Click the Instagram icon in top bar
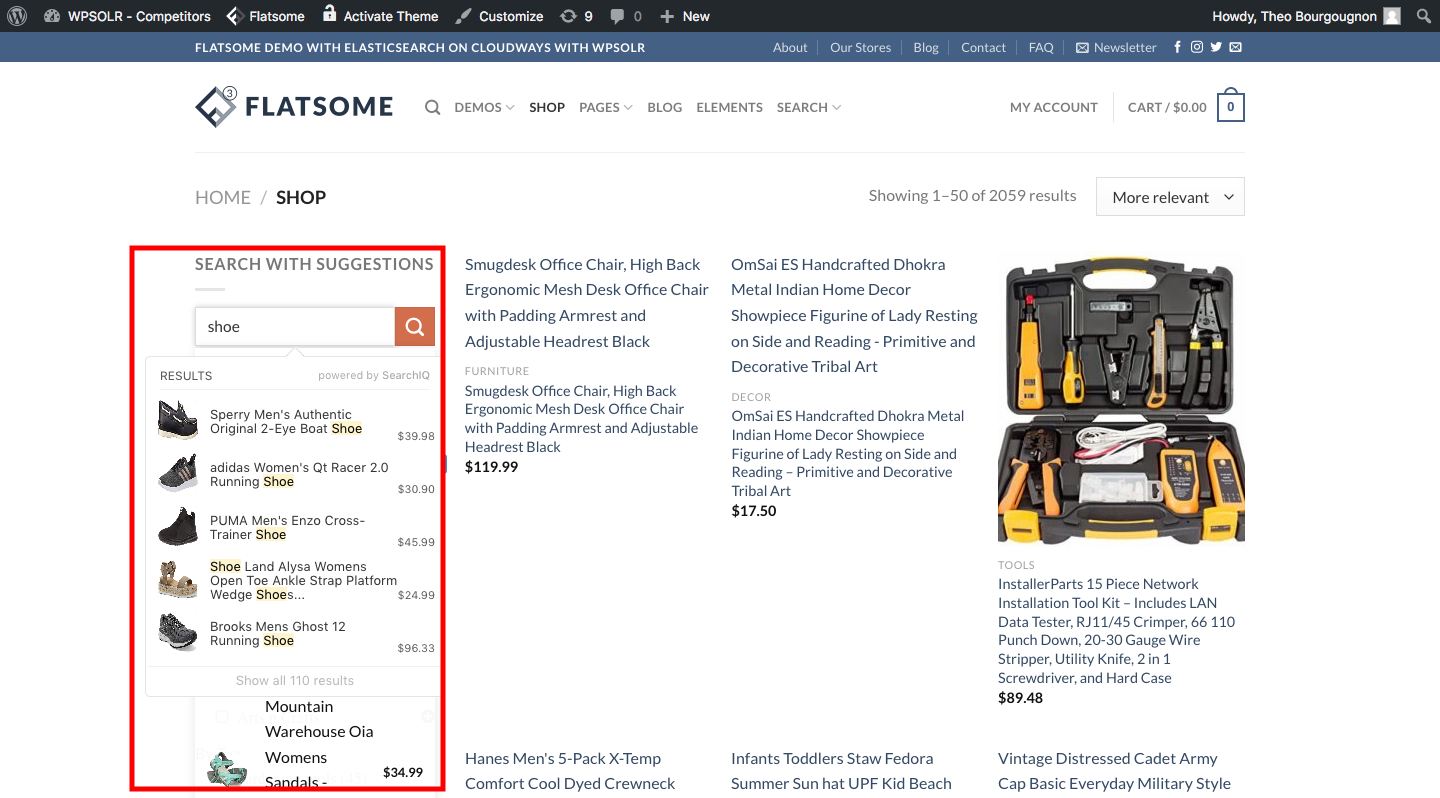The height and width of the screenshot is (798, 1440). 1196,47
